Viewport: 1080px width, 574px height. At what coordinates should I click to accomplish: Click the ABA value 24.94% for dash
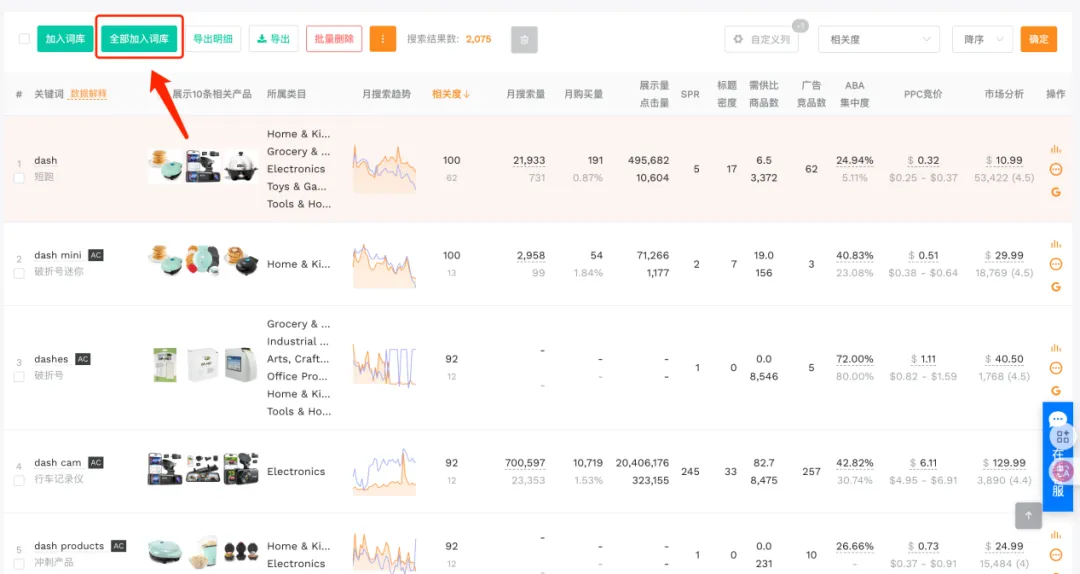point(855,160)
